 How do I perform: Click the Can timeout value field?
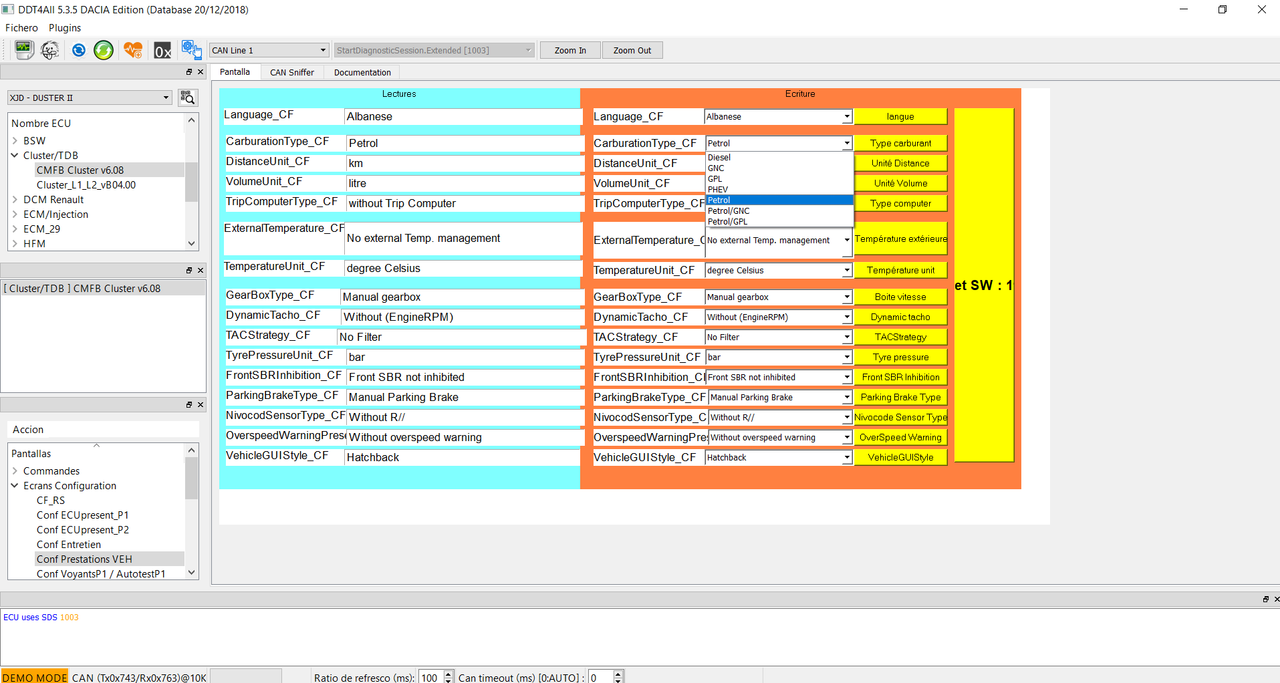point(599,677)
